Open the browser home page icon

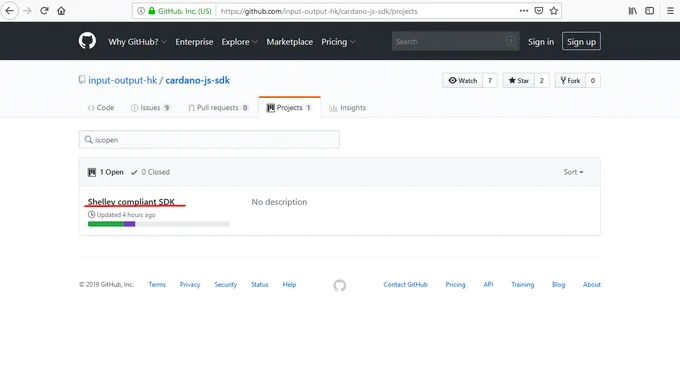click(x=61, y=11)
